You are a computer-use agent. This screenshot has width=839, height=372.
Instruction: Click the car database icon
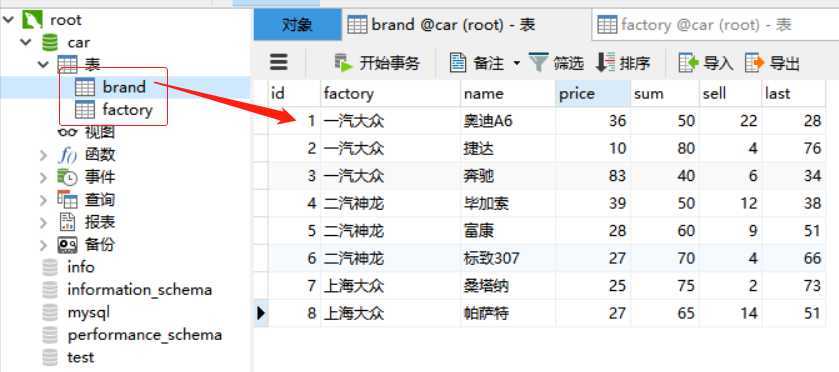(x=50, y=42)
